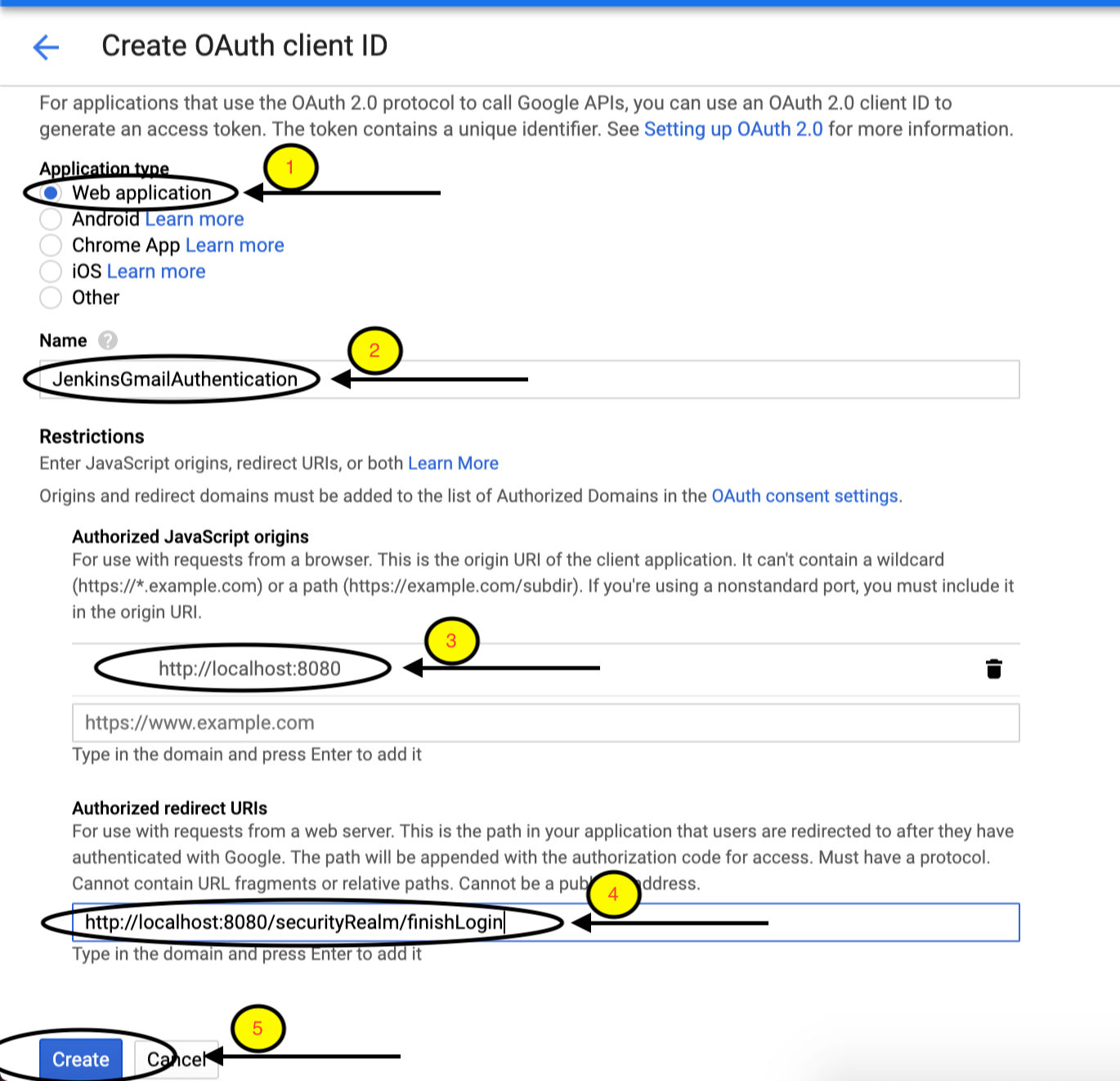Open Learn more link beside Chrome App
This screenshot has height=1081, width=1120.
pyautogui.click(x=235, y=245)
